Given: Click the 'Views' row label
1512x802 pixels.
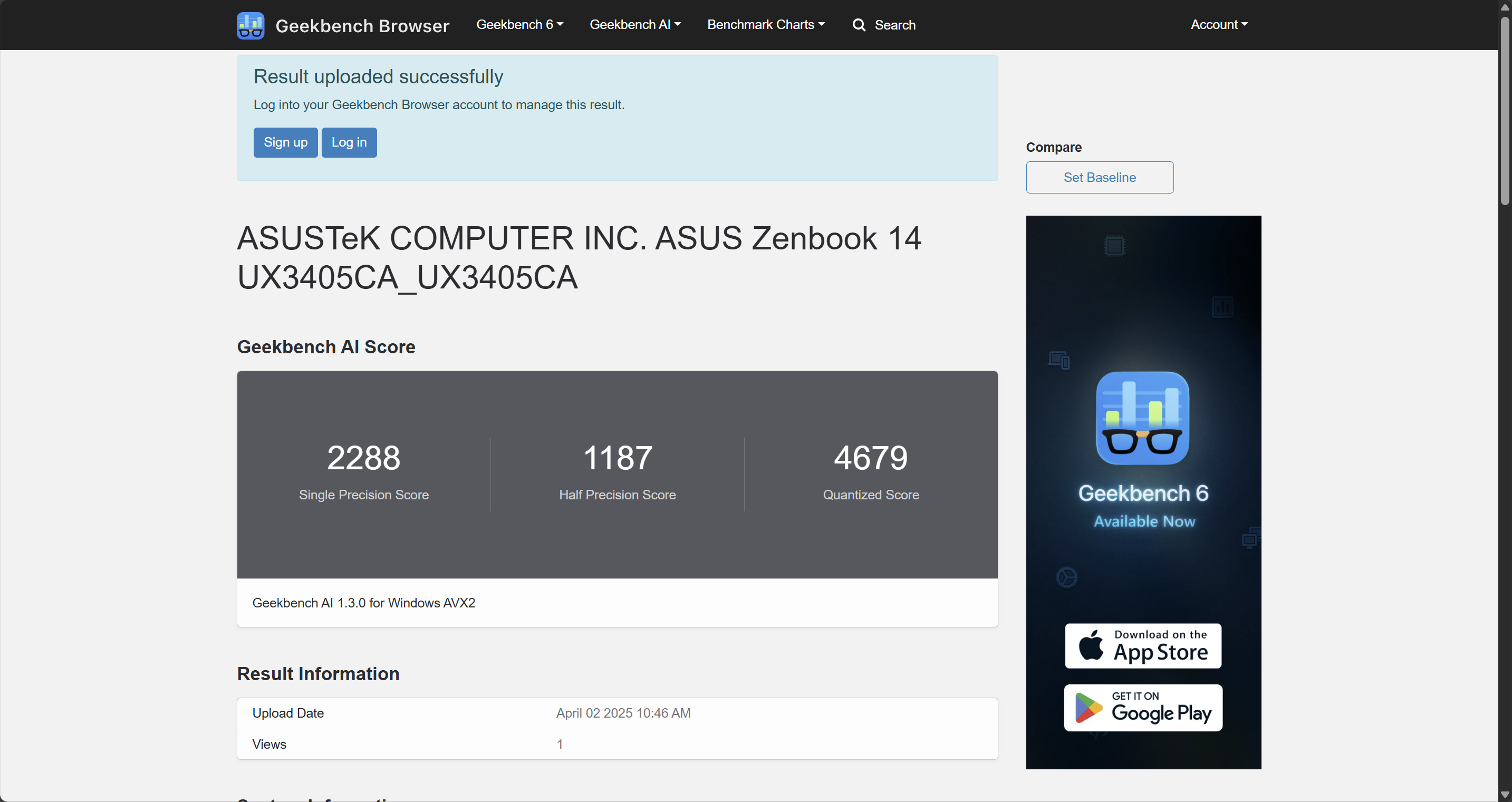Looking at the screenshot, I should (x=269, y=744).
